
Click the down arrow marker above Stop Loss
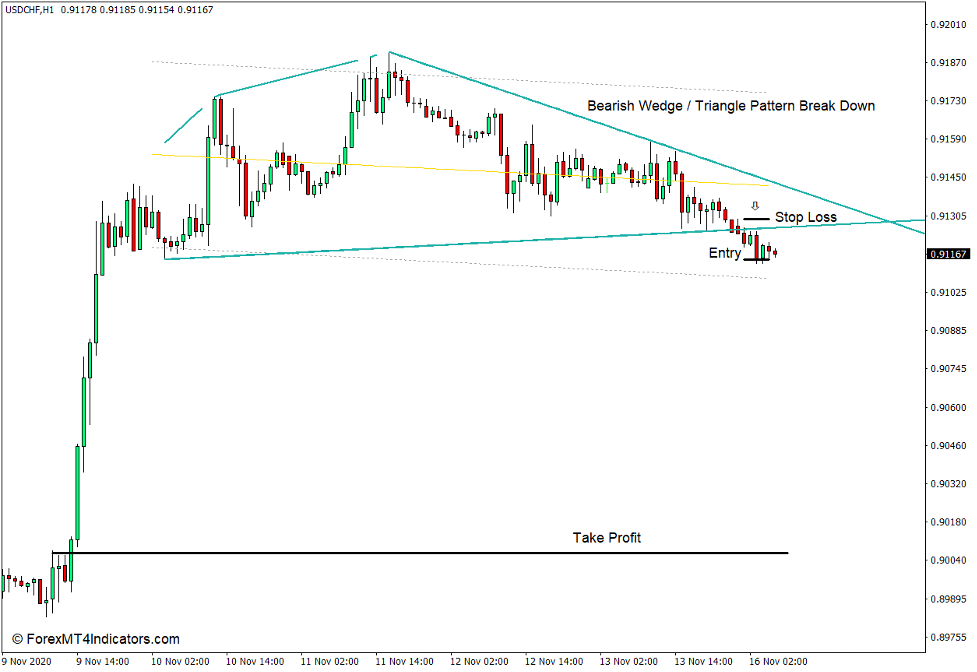coord(755,206)
